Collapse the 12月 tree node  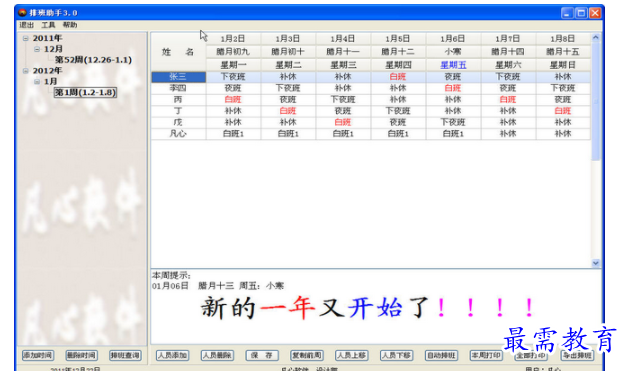click(37, 49)
